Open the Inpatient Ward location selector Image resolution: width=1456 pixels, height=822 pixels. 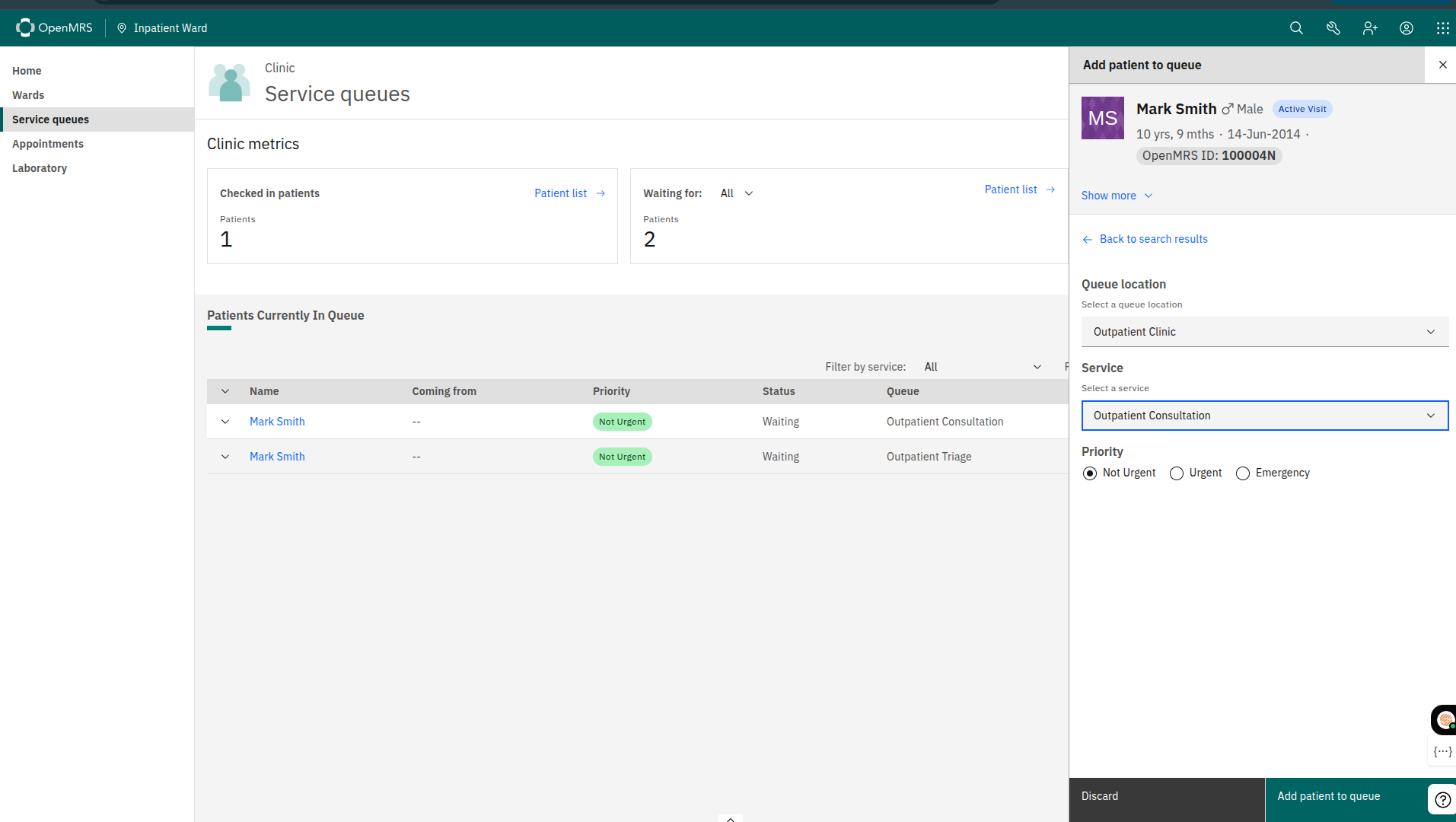pos(162,28)
